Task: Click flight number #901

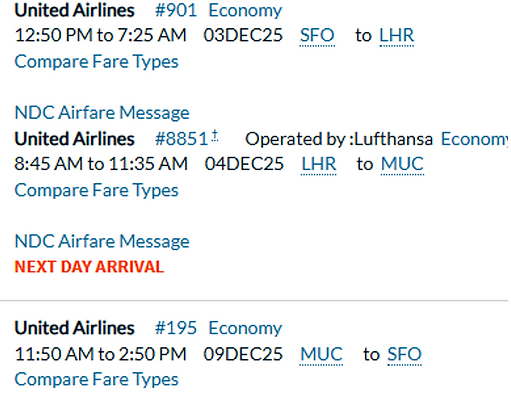Action: (x=176, y=11)
